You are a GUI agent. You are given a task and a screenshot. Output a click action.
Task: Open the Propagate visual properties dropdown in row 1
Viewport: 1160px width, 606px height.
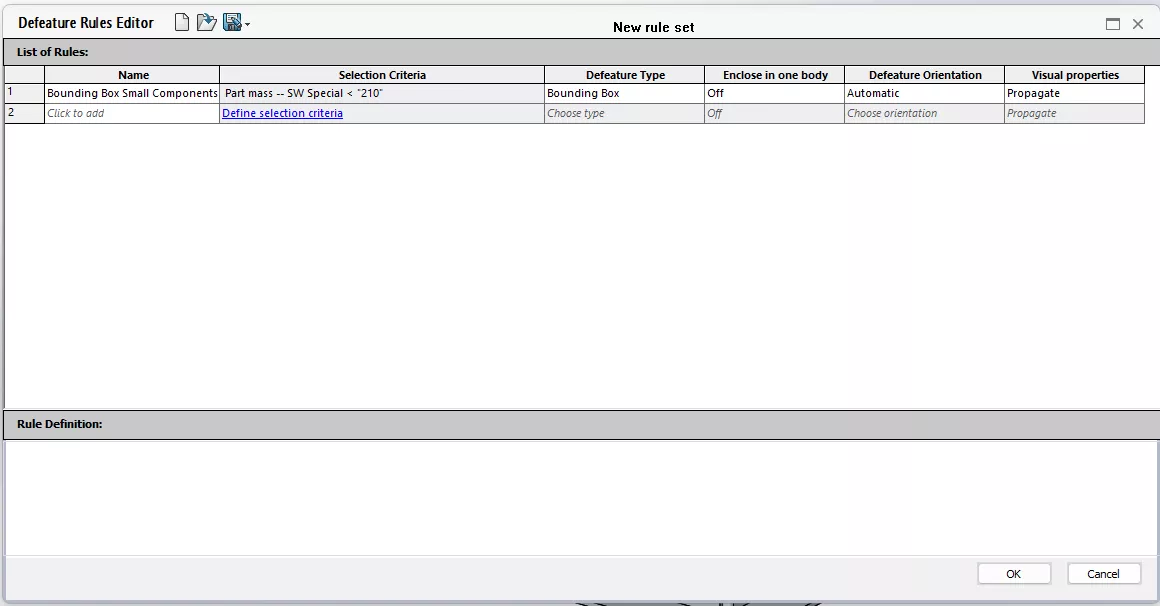click(x=1073, y=93)
